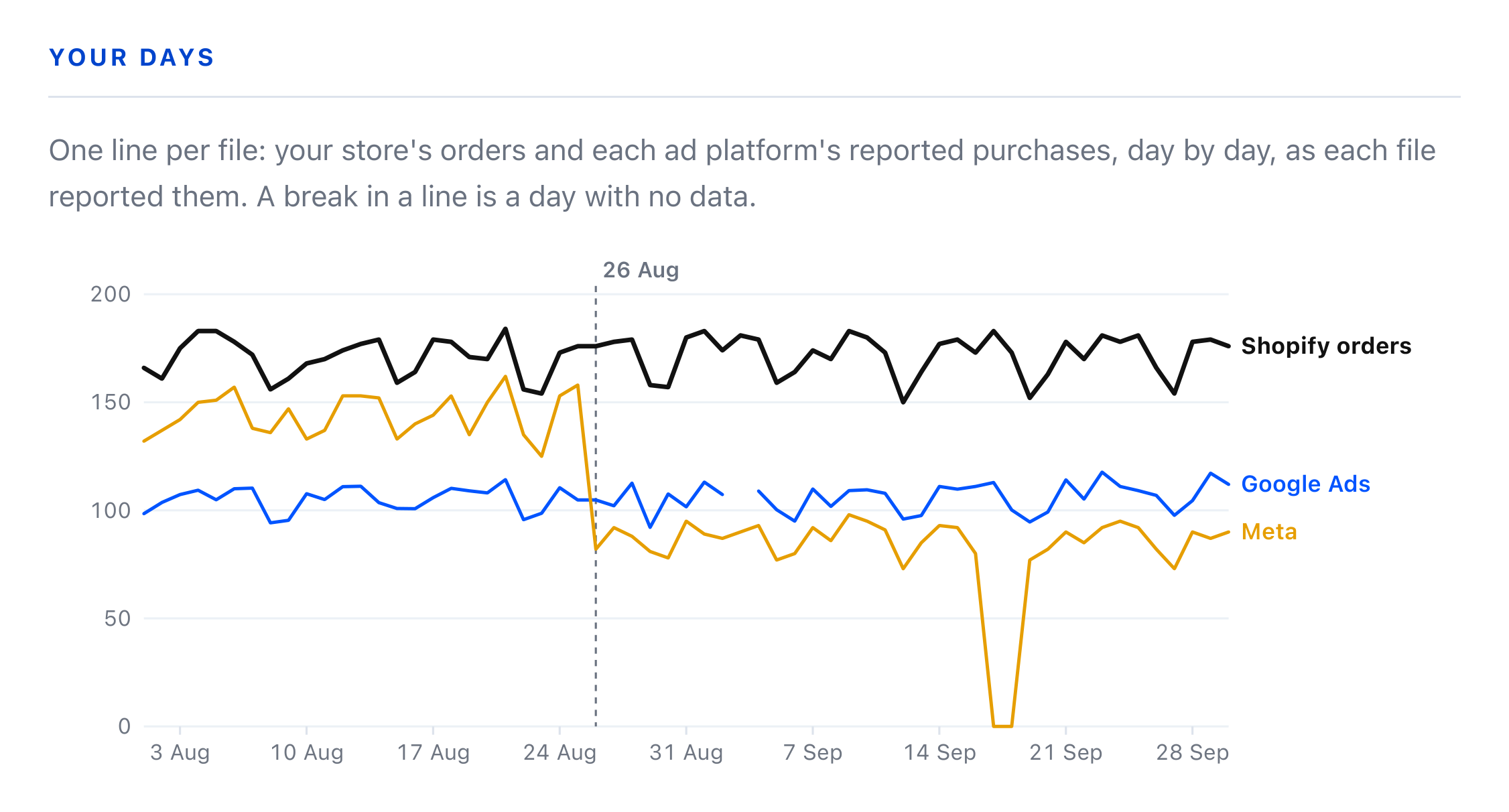Click the 'YOUR DAYS' section heading

(x=131, y=58)
